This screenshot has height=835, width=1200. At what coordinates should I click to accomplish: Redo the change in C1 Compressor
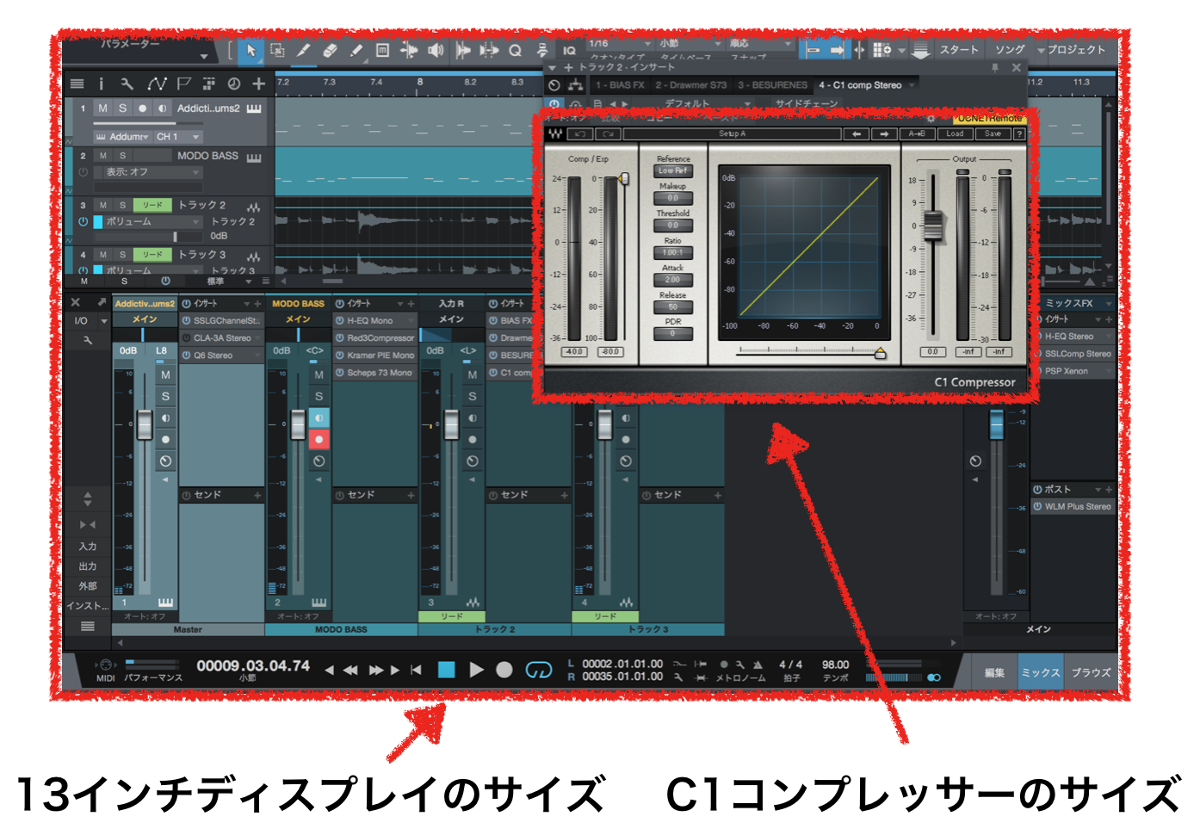[x=607, y=133]
